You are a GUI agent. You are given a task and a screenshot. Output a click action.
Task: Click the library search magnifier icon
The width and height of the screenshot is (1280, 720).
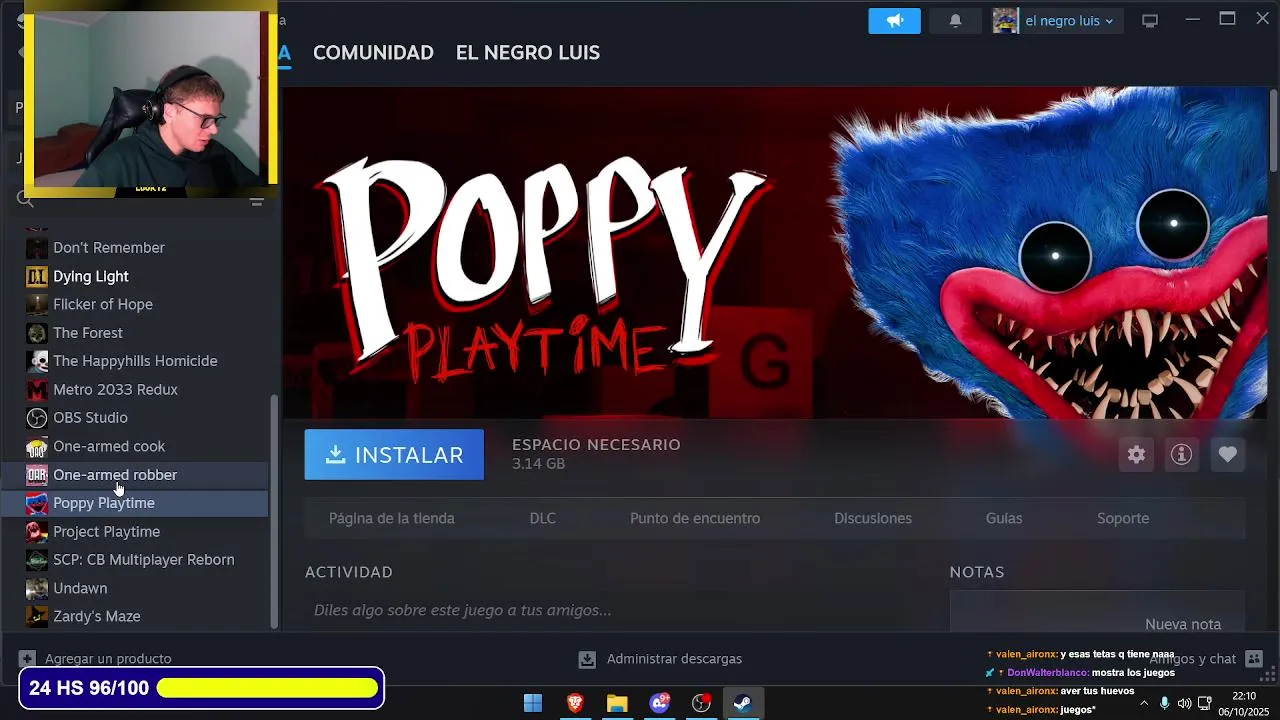[26, 200]
